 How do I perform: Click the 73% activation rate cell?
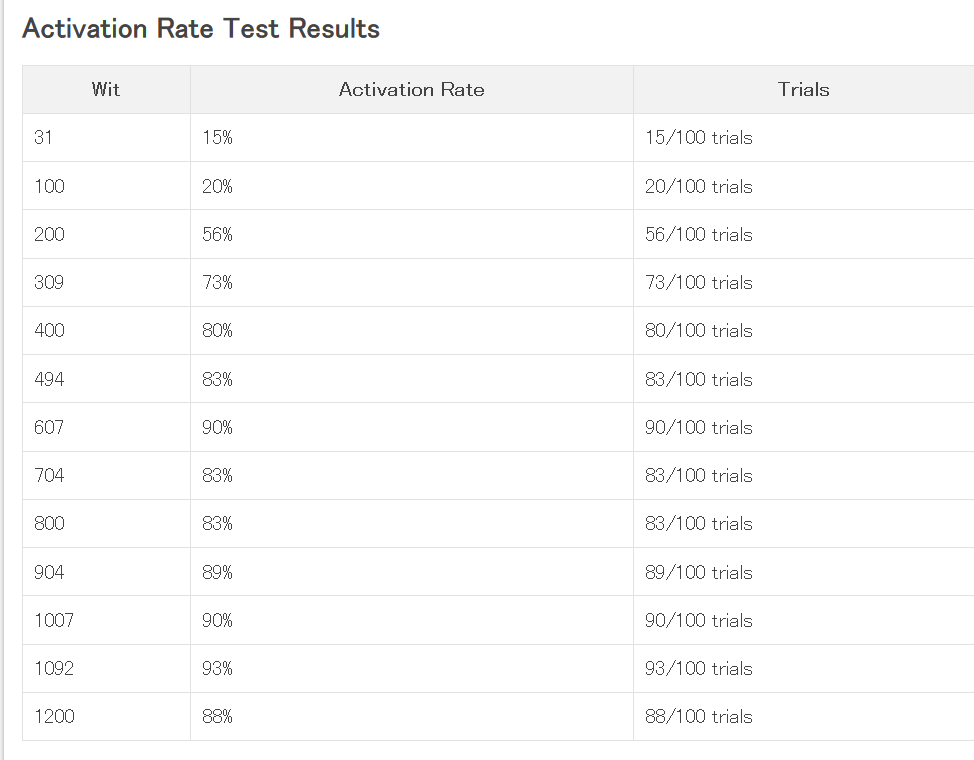(x=412, y=282)
